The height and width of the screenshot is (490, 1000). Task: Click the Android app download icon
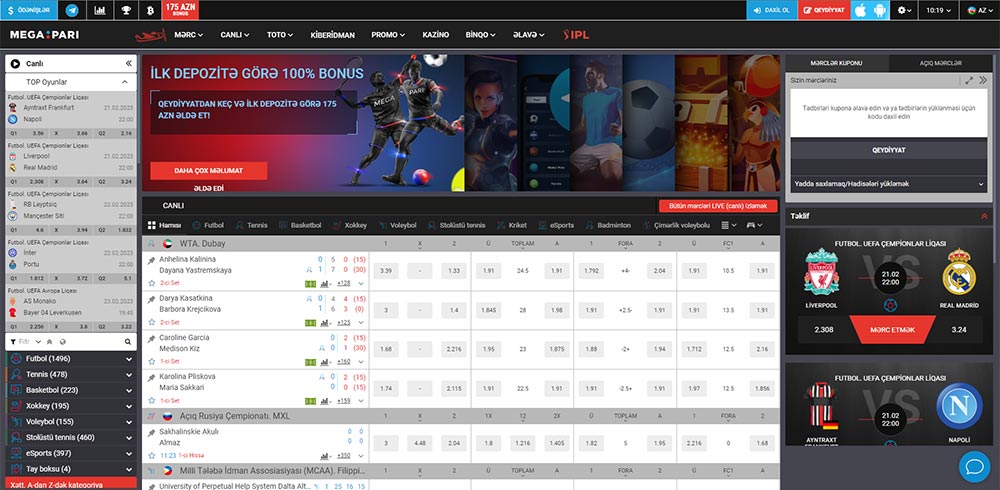880,10
